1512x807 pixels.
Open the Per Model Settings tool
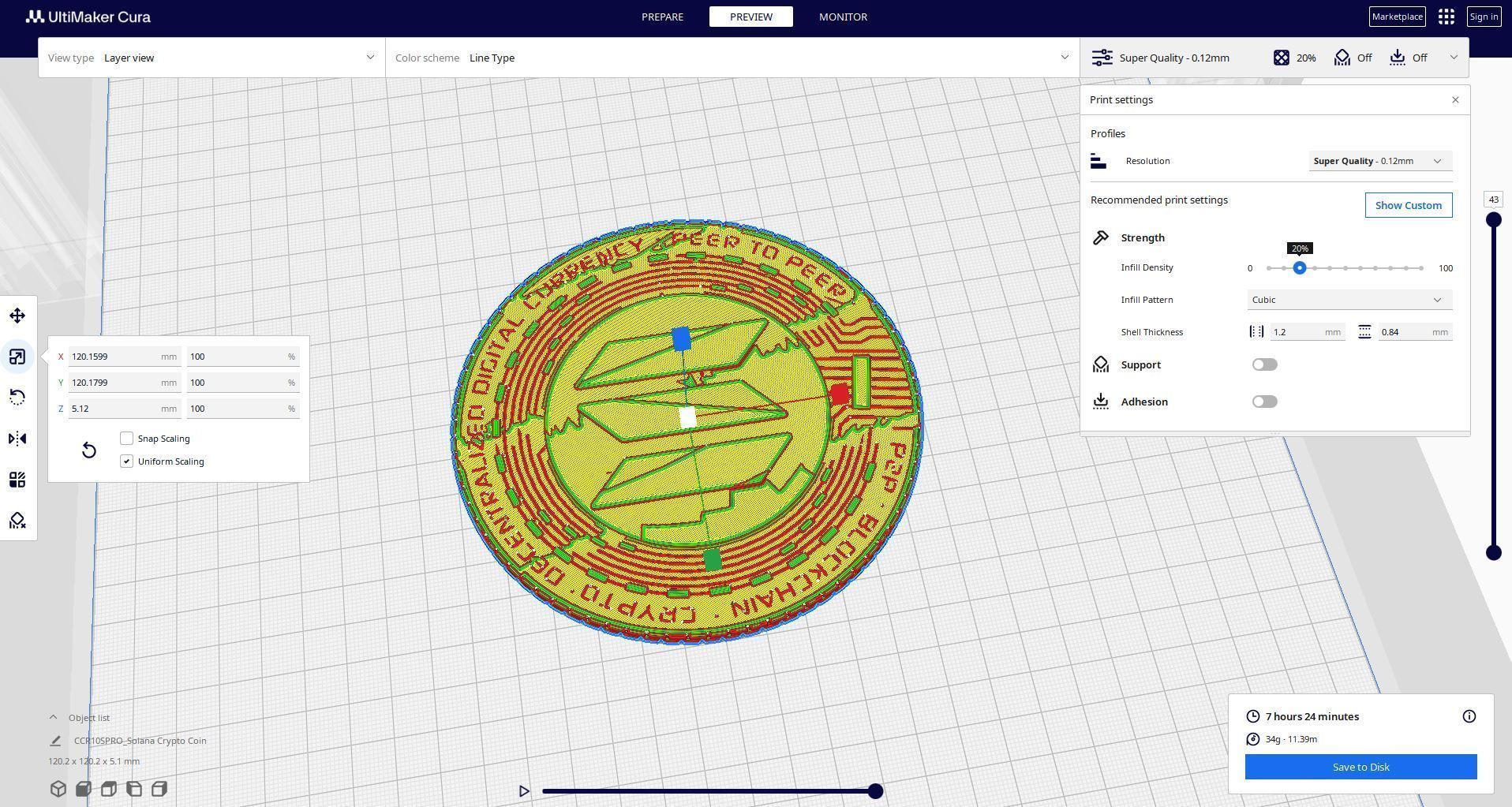(17, 480)
